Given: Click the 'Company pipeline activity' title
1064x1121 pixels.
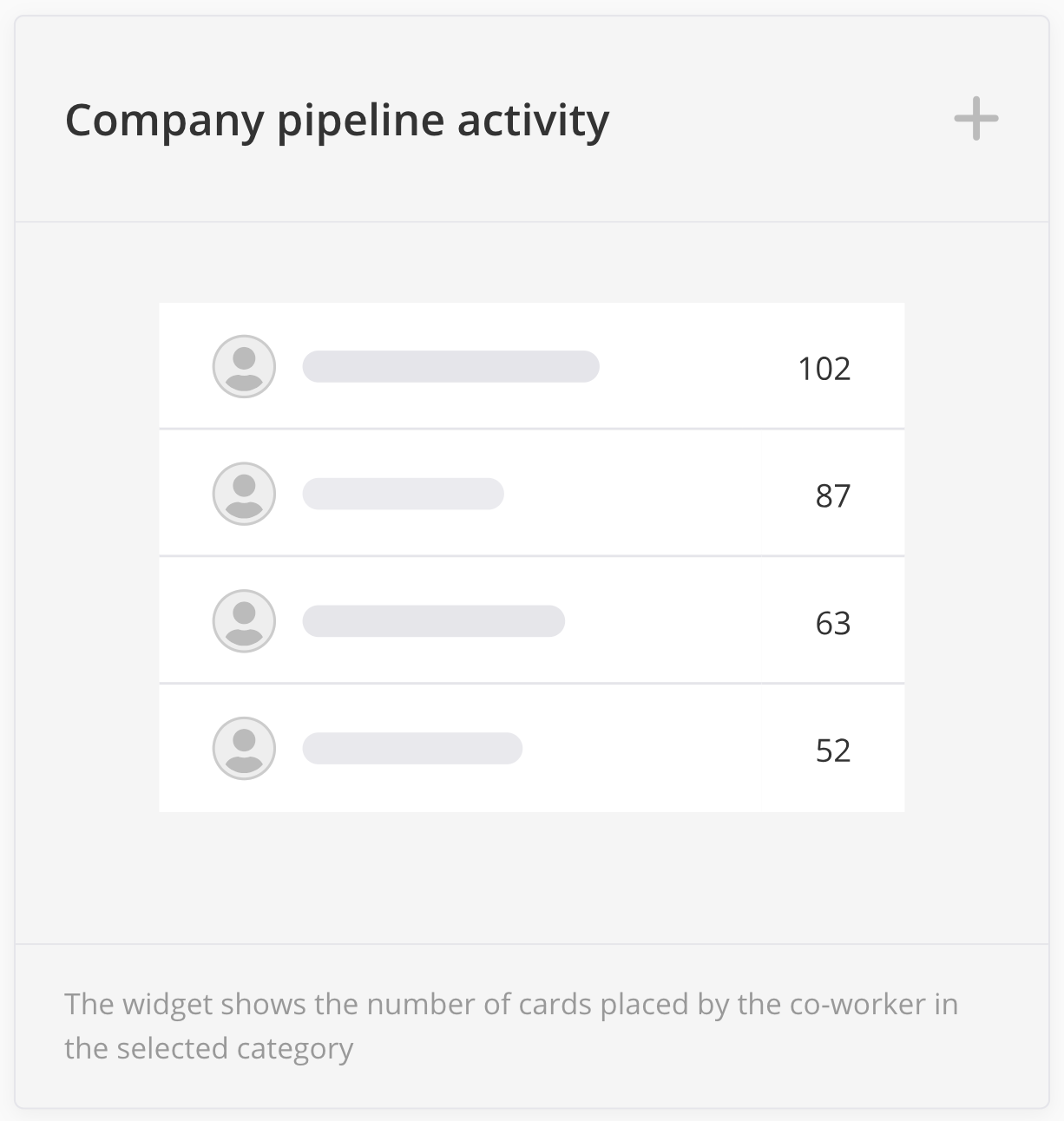Looking at the screenshot, I should pos(337,121).
